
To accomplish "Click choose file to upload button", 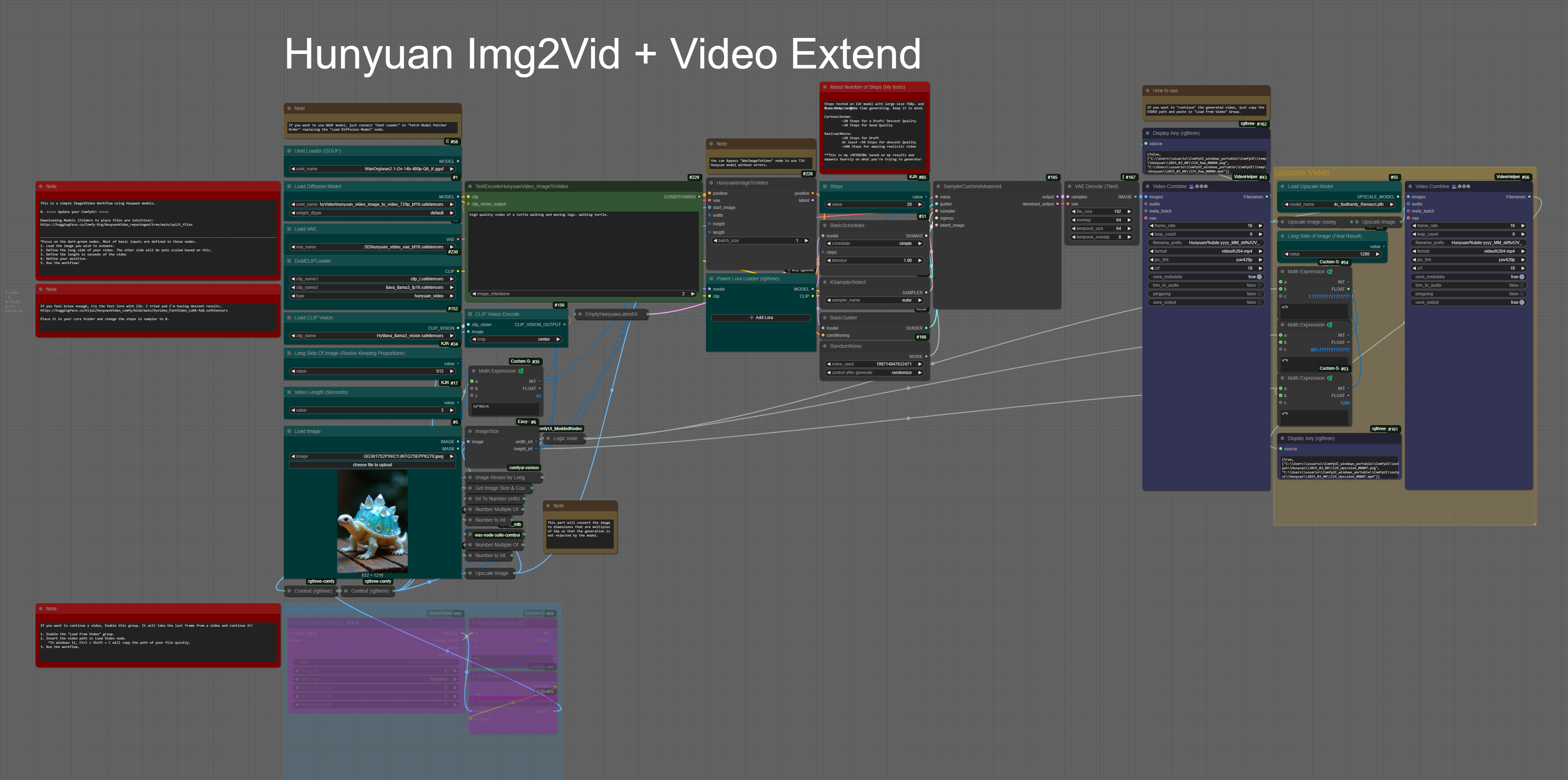I will pyautogui.click(x=372, y=465).
